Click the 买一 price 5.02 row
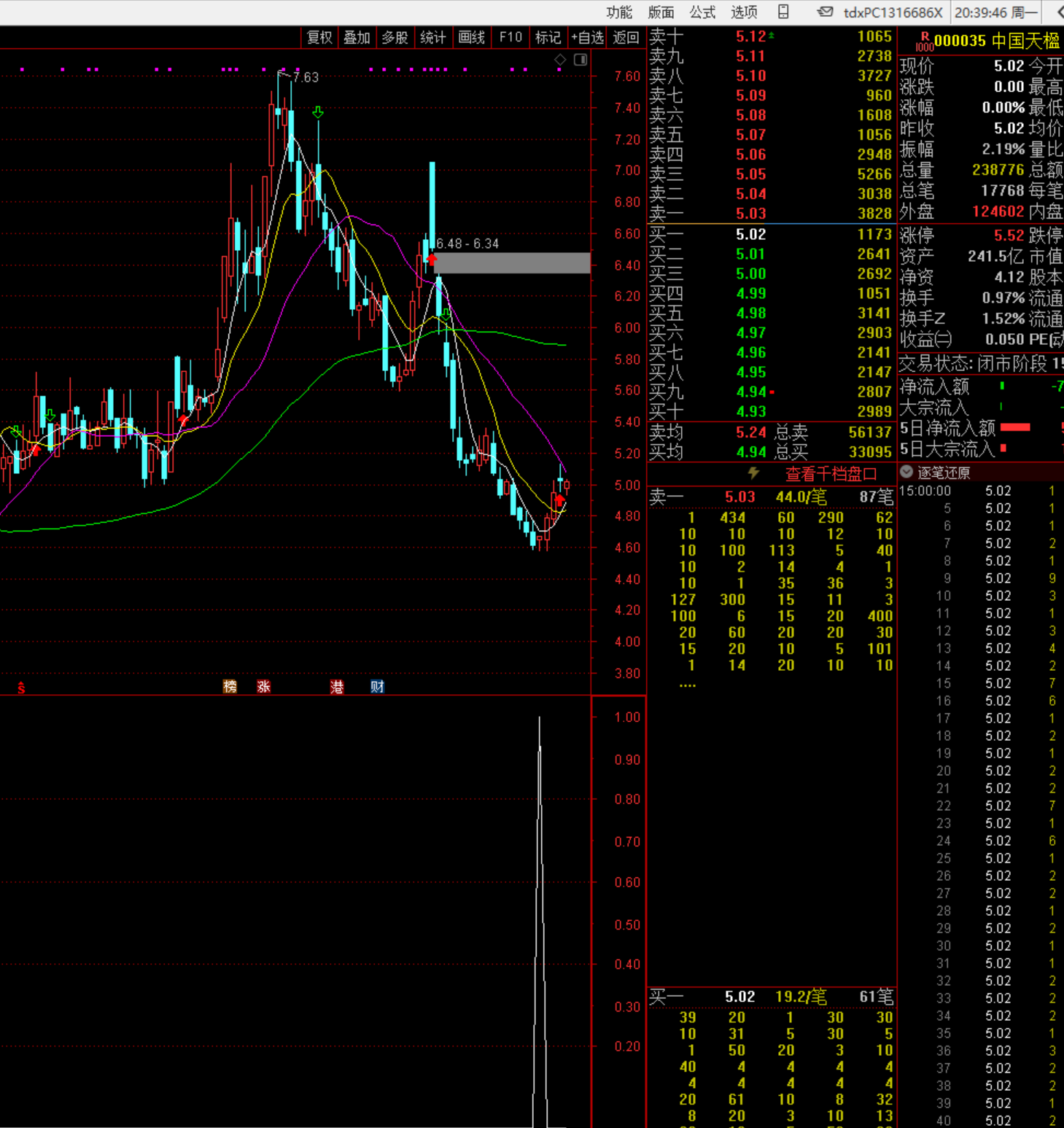This screenshot has width=1064, height=1128. (x=771, y=234)
